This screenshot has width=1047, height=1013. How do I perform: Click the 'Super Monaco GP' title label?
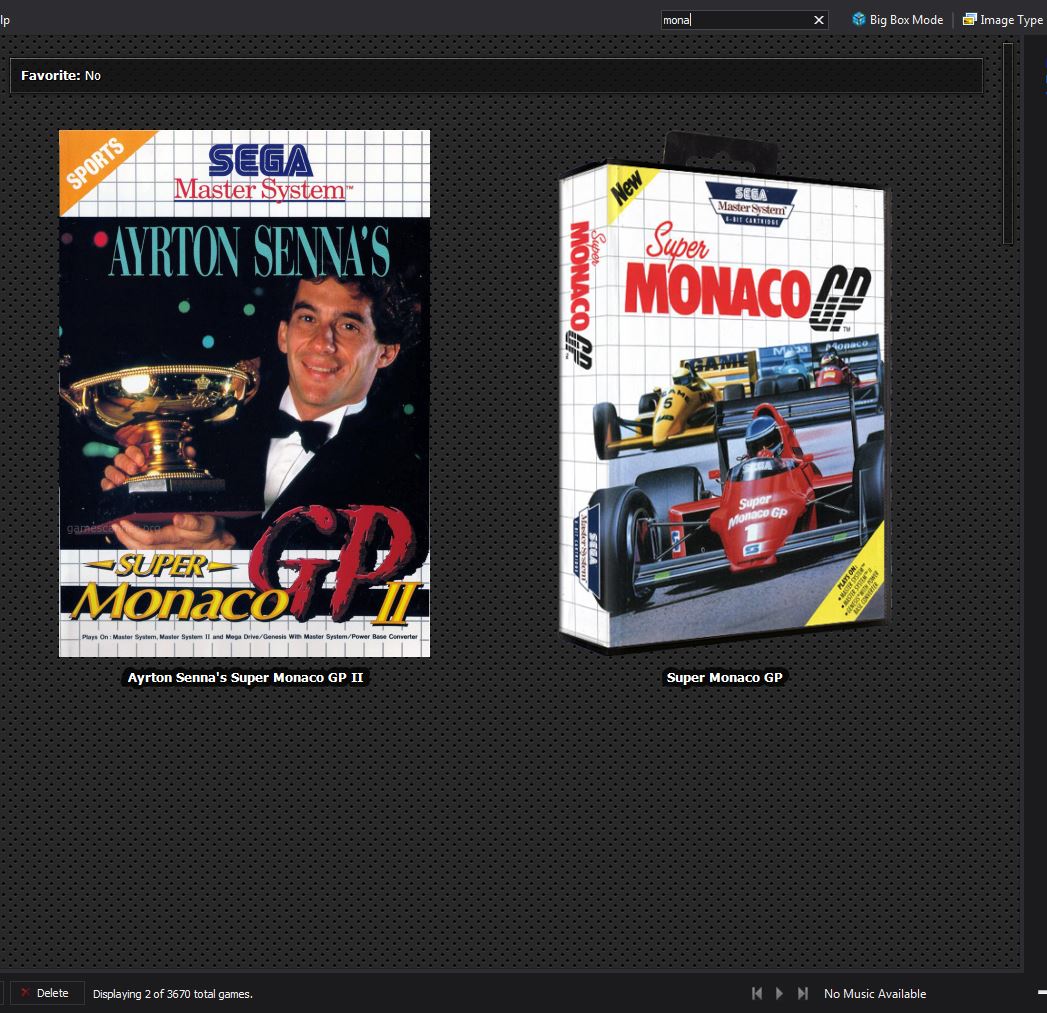tap(724, 677)
